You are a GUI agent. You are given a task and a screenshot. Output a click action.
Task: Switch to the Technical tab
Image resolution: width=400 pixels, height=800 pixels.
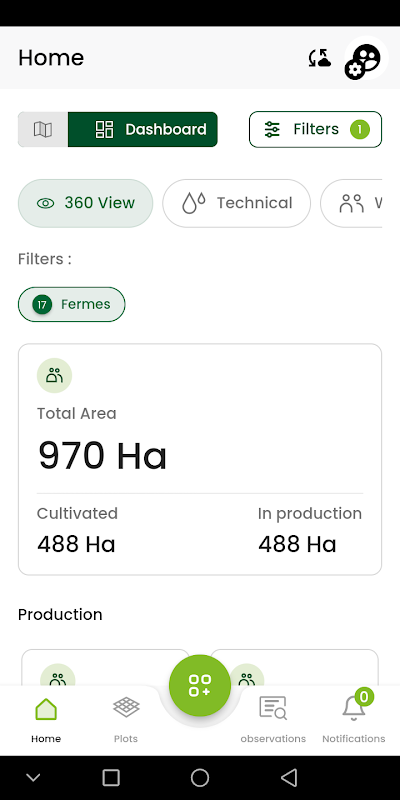pyautogui.click(x=237, y=203)
